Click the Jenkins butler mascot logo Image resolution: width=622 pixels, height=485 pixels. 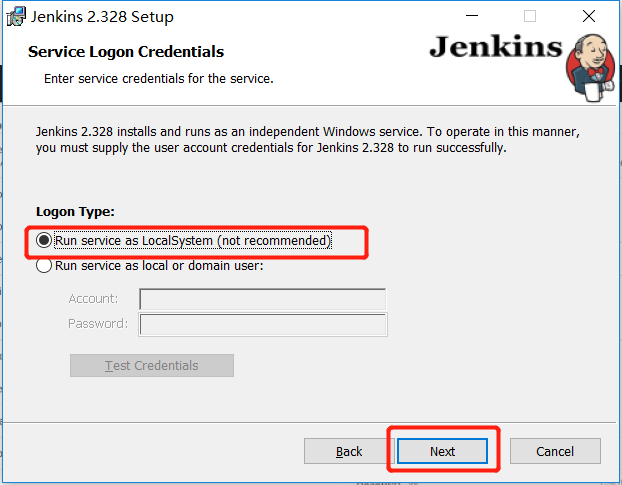(591, 68)
